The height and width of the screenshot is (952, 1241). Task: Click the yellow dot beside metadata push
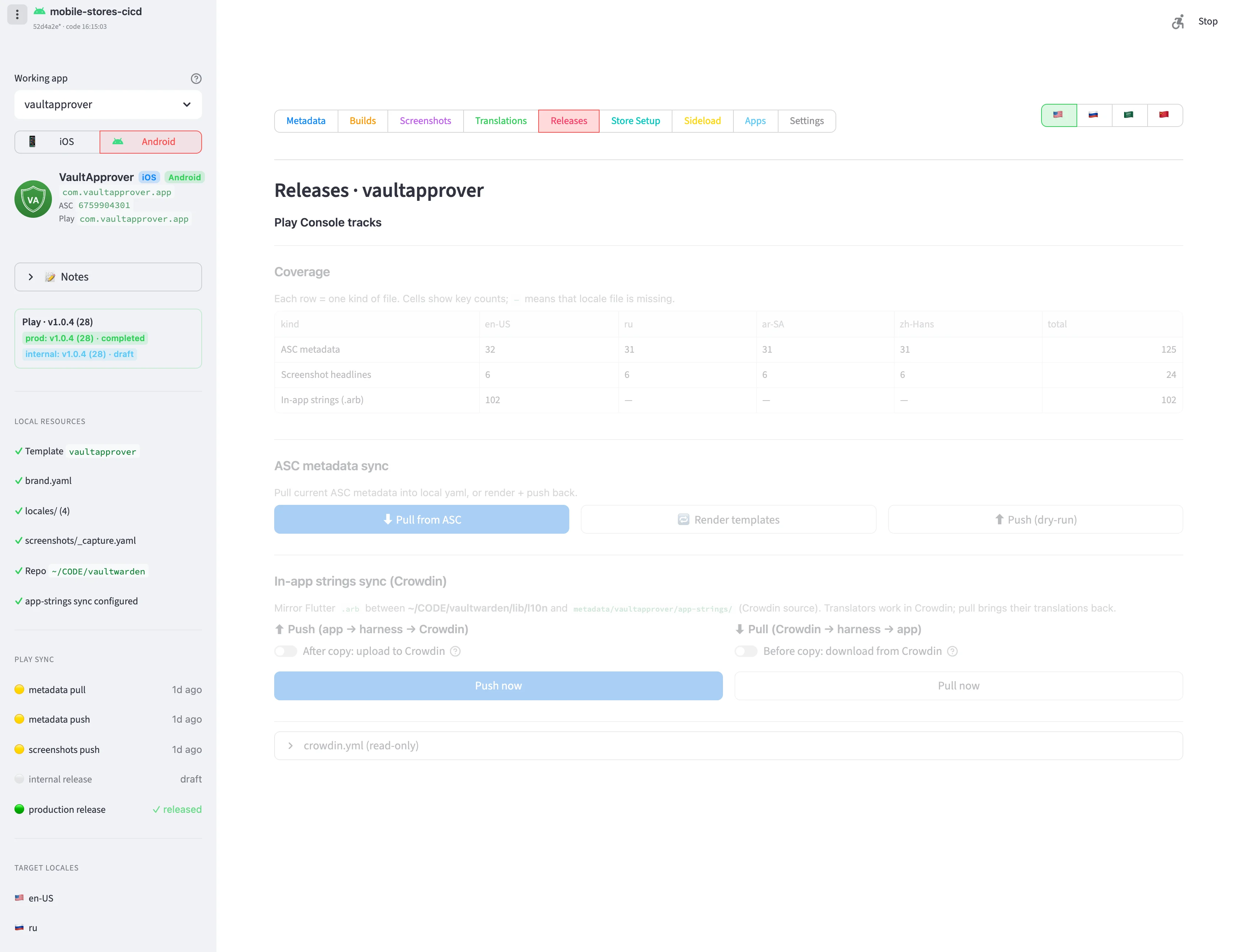[19, 719]
